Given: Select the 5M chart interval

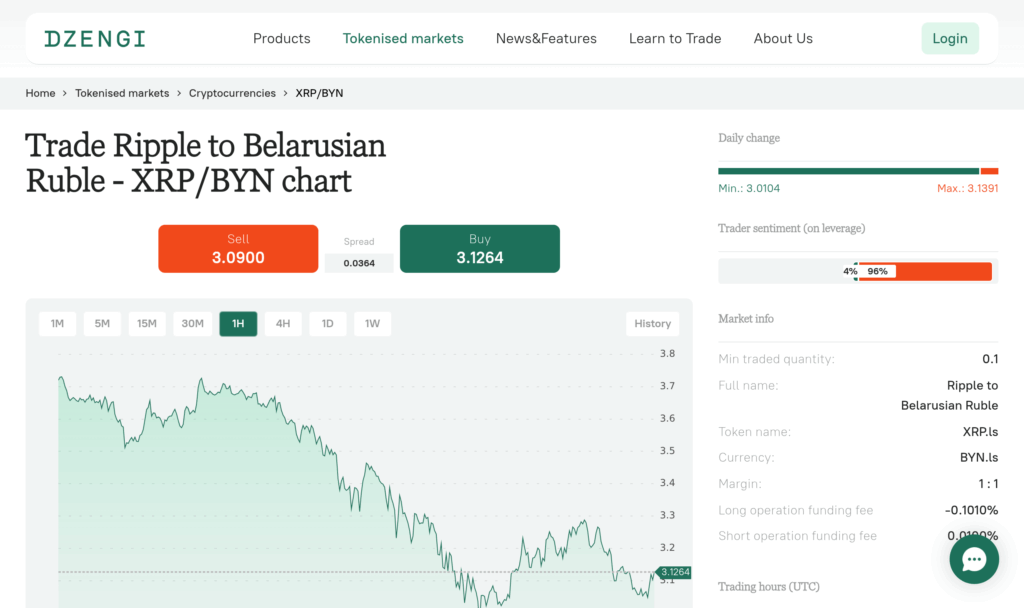Looking at the screenshot, I should tap(102, 324).
